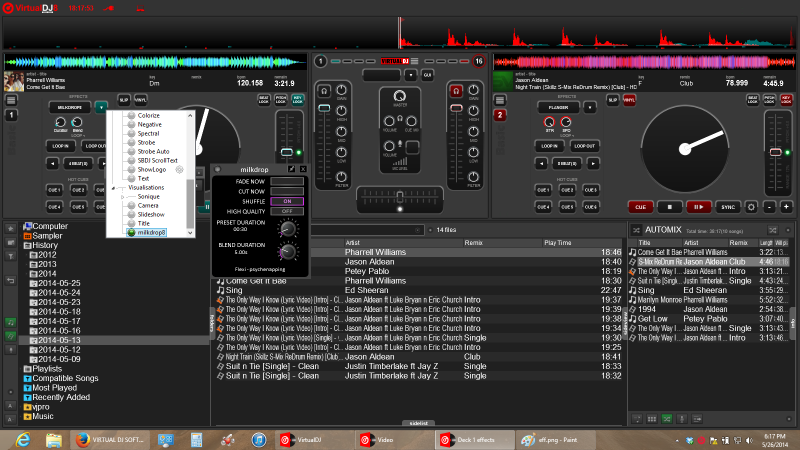
Task: Open deck 1 menu hamburger icon
Action: click(11, 100)
